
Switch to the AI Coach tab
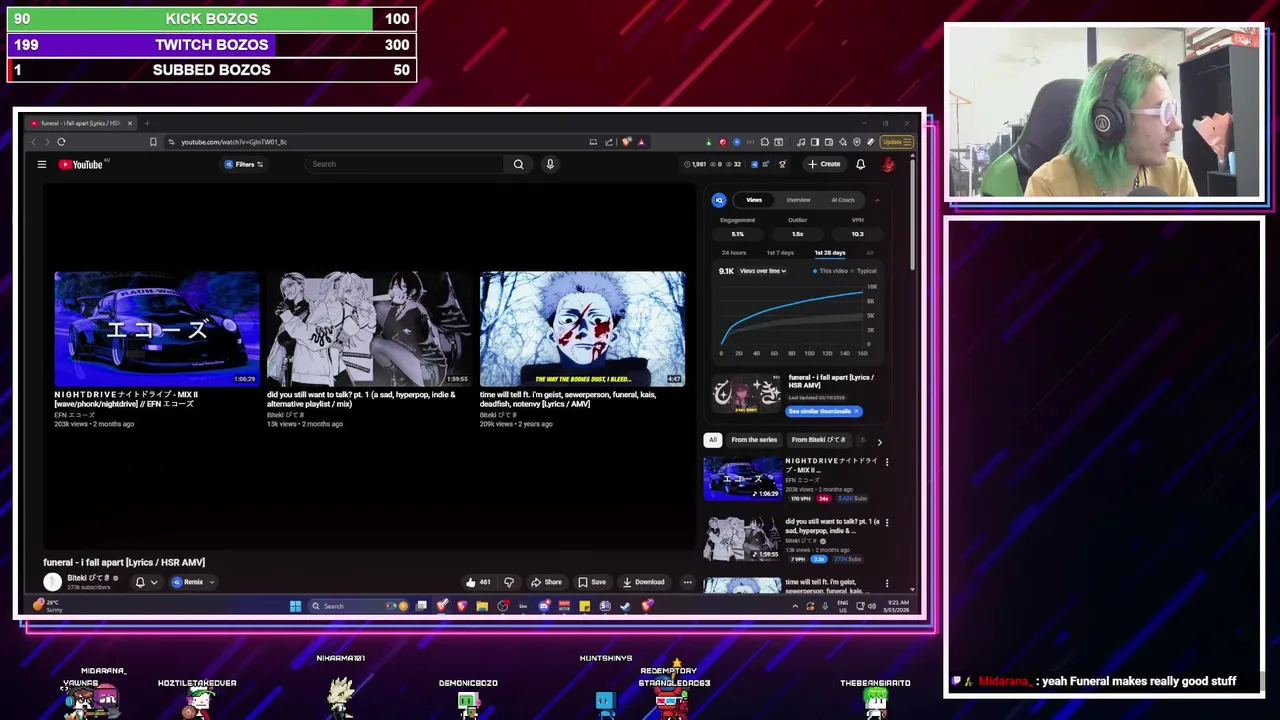pos(843,200)
